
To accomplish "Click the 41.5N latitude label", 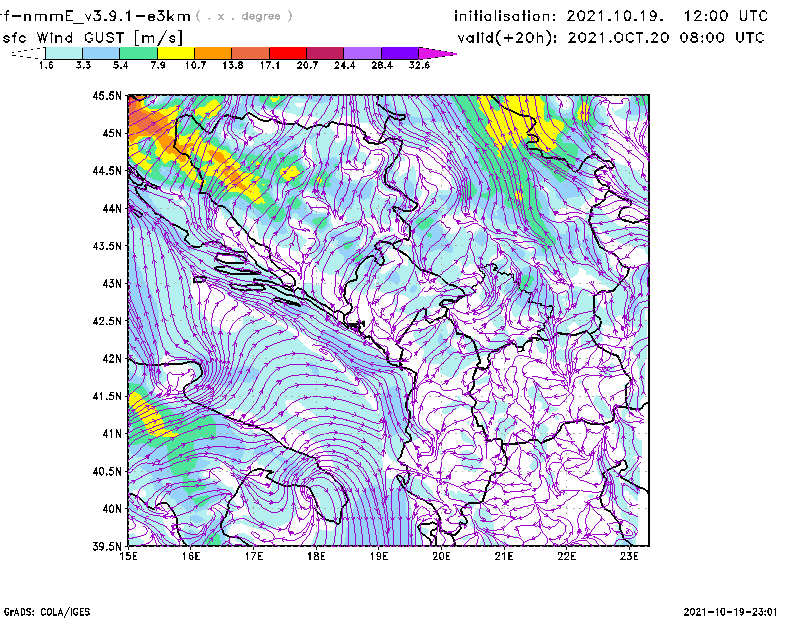I will pyautogui.click(x=108, y=396).
